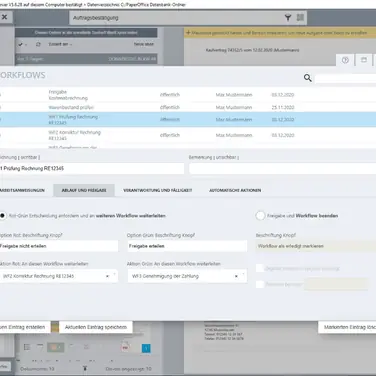Select Rot-Grün Entscheidung weiterleiten radio option

[3, 216]
